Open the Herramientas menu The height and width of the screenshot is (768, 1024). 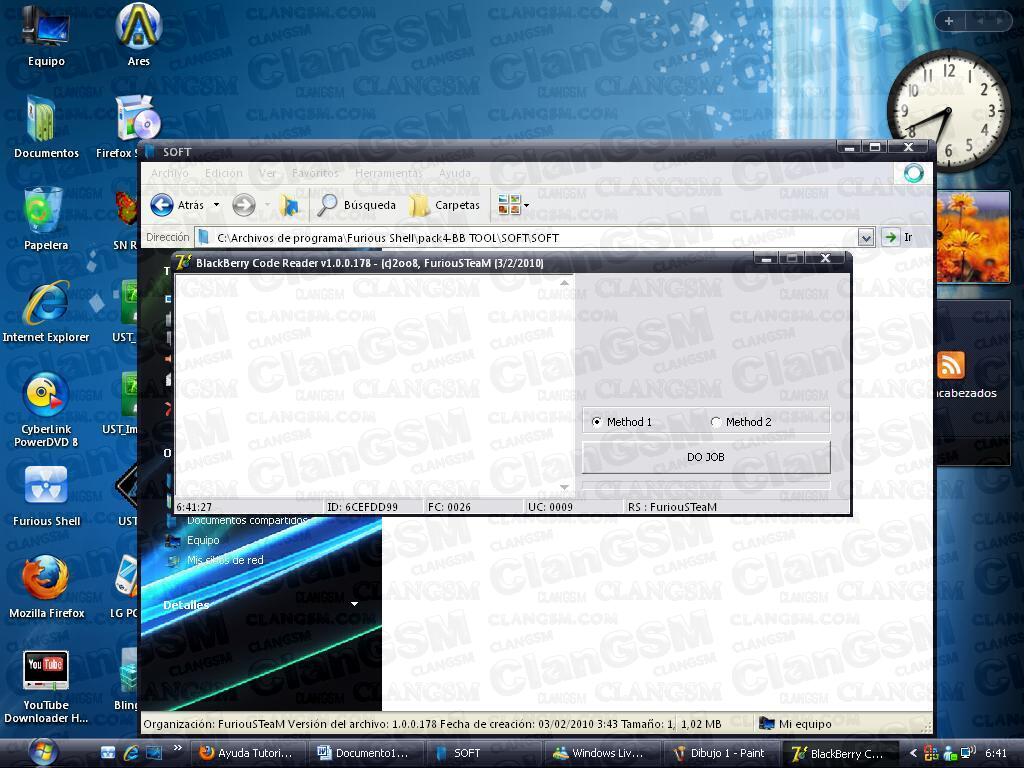(x=389, y=173)
